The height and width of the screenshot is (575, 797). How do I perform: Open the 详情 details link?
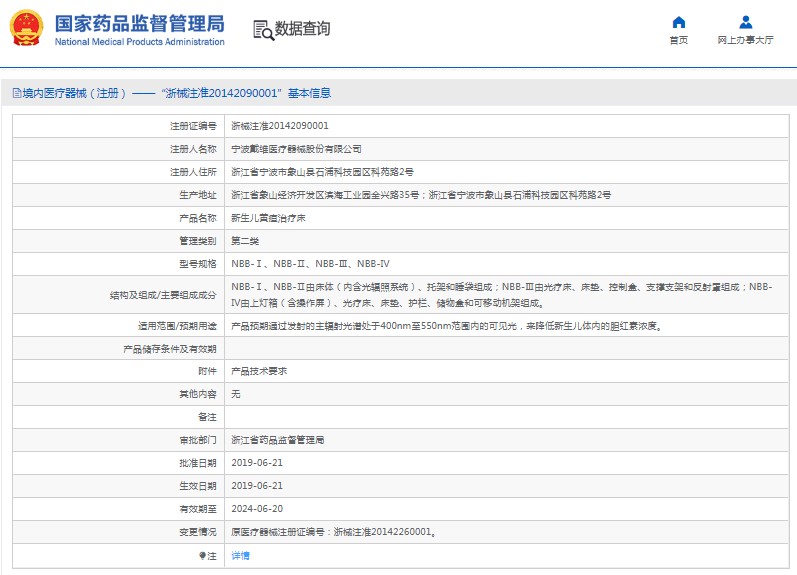240,556
